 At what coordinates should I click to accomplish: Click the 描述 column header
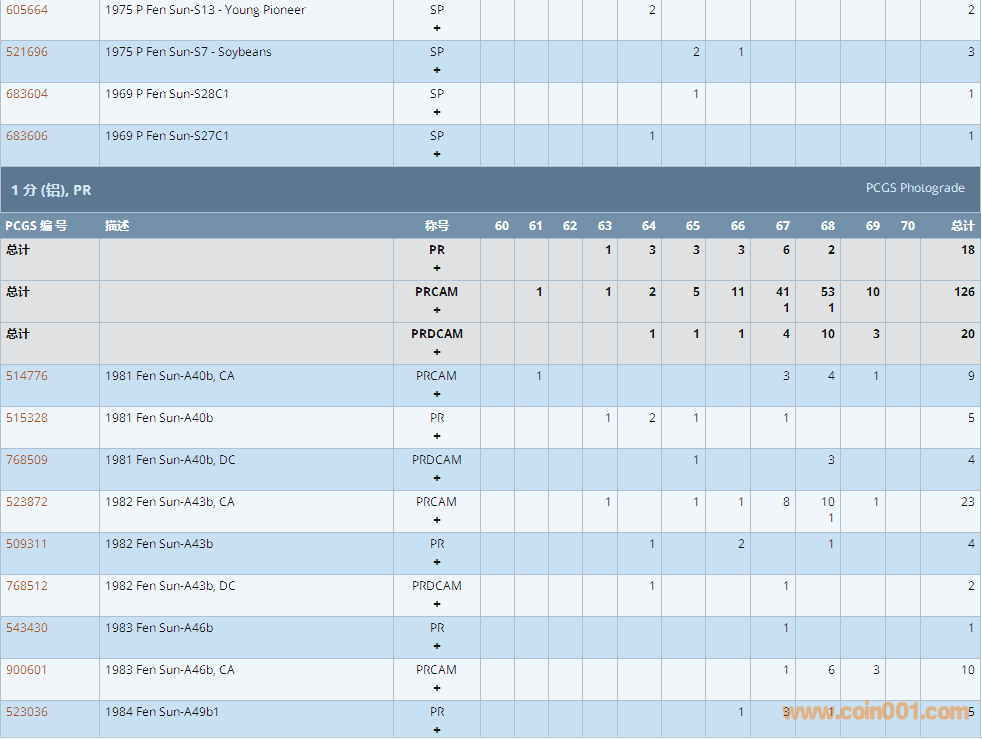click(x=117, y=226)
